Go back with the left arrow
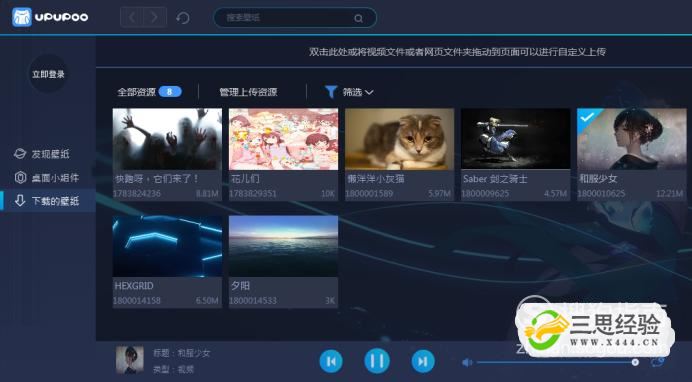 pos(132,18)
